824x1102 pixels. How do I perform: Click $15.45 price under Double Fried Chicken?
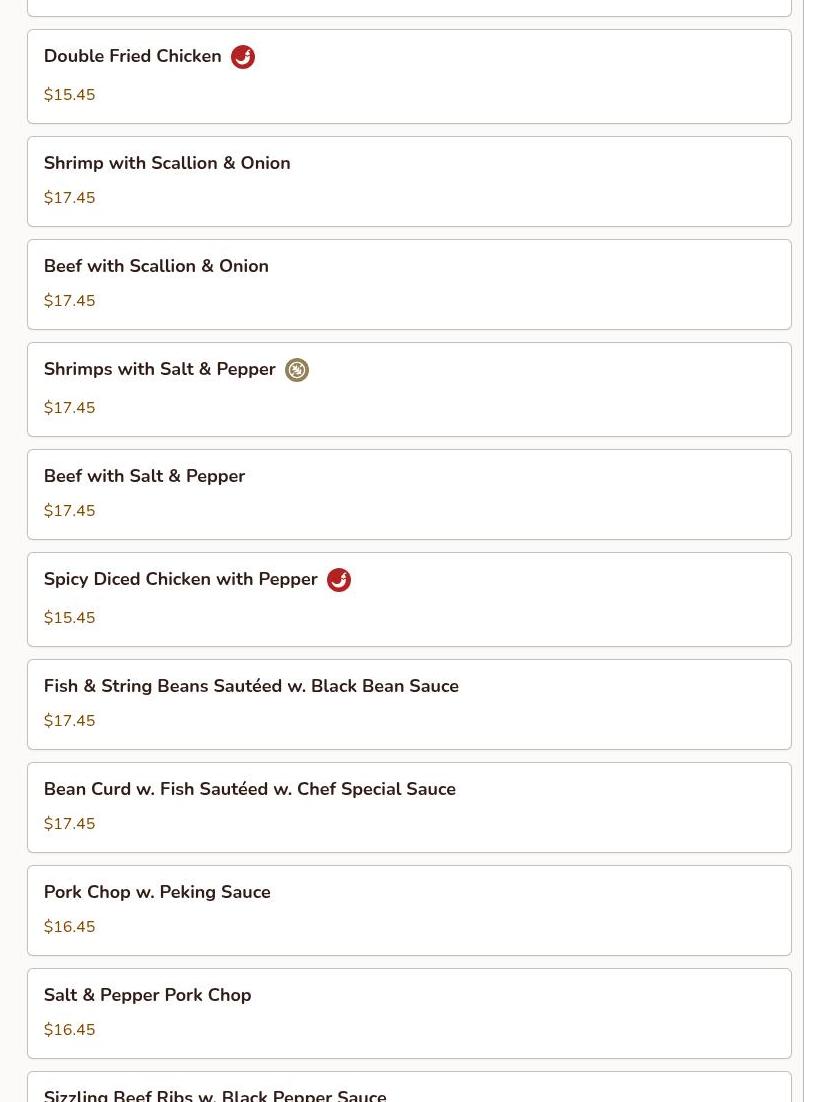(69, 95)
